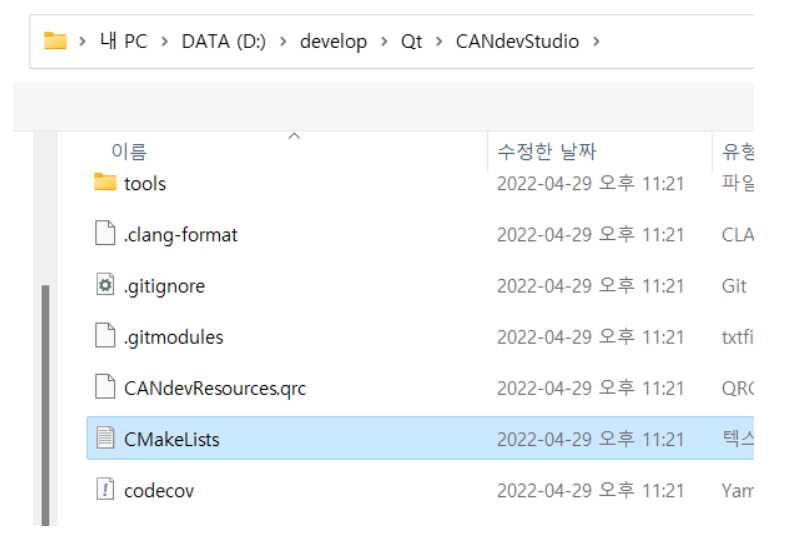The image size is (795, 535).
Task: Click the left pane vertical scrollbar
Action: point(41,400)
